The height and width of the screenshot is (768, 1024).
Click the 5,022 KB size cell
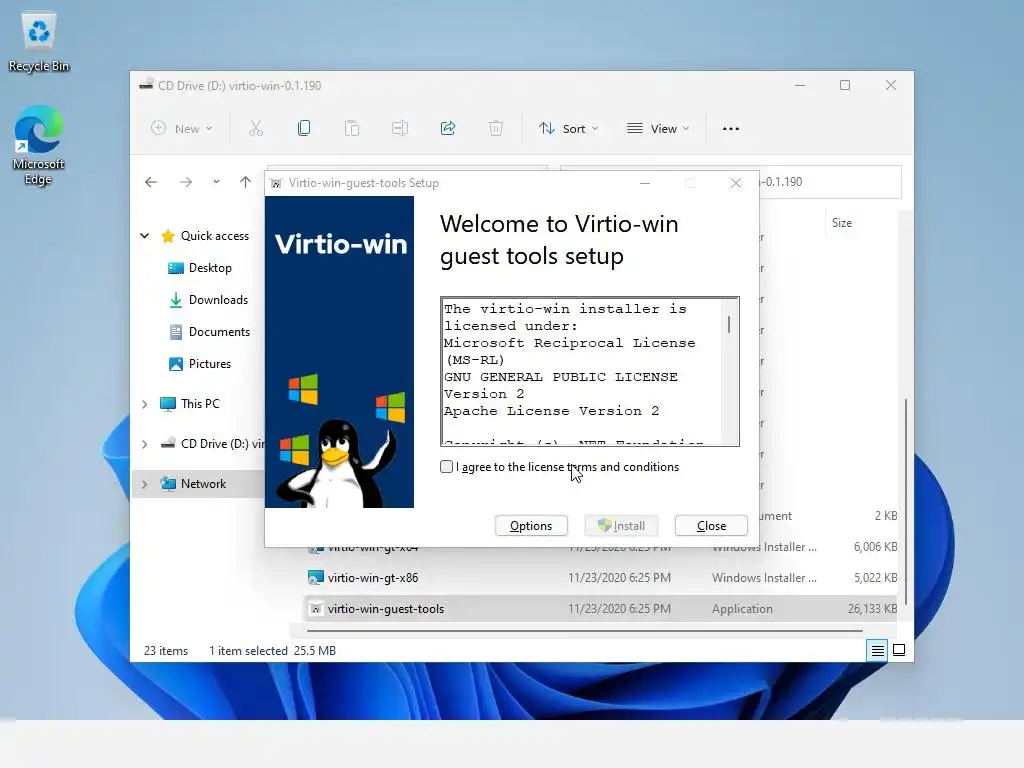[x=875, y=577]
